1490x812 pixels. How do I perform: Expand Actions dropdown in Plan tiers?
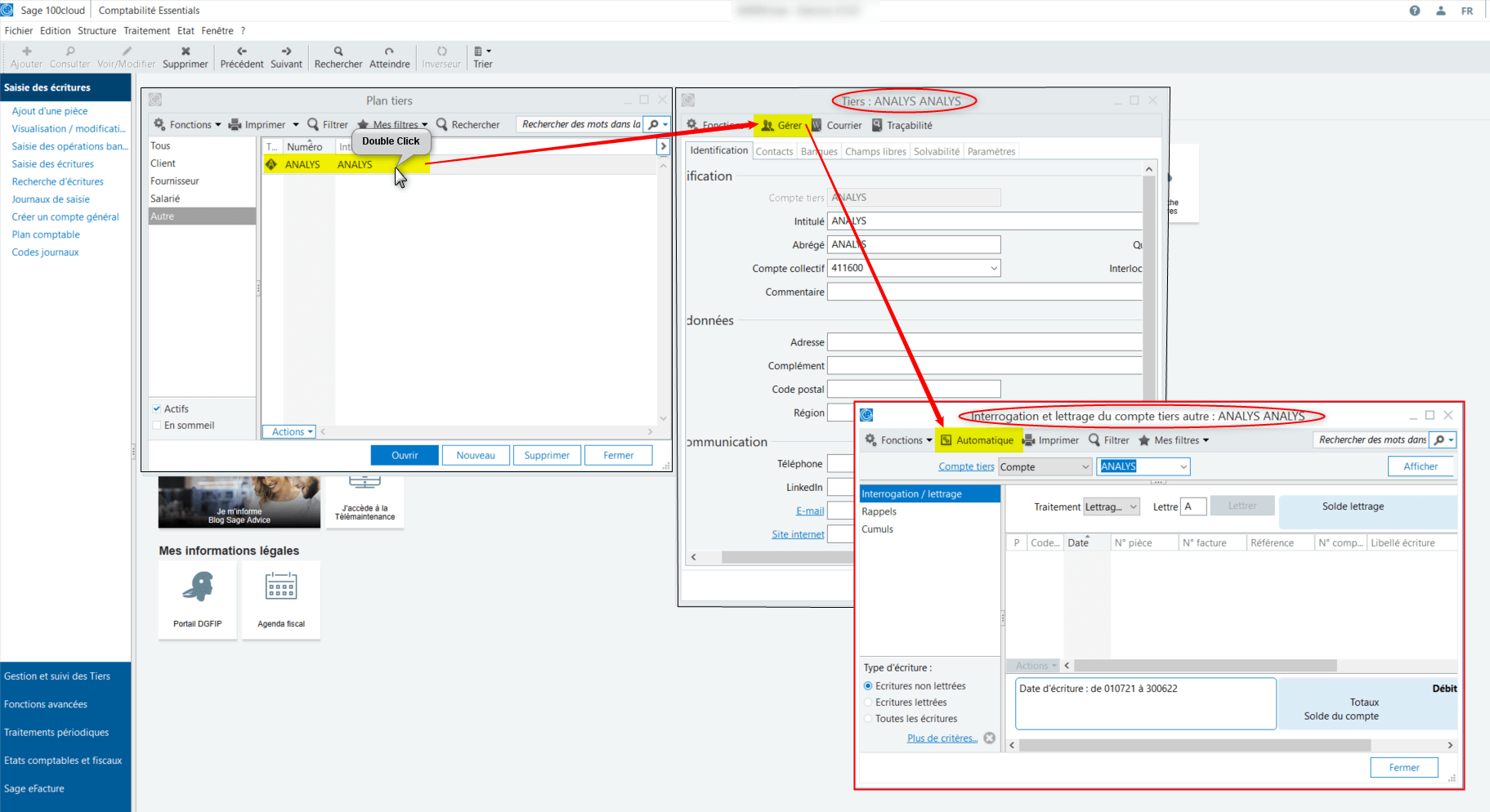point(289,432)
